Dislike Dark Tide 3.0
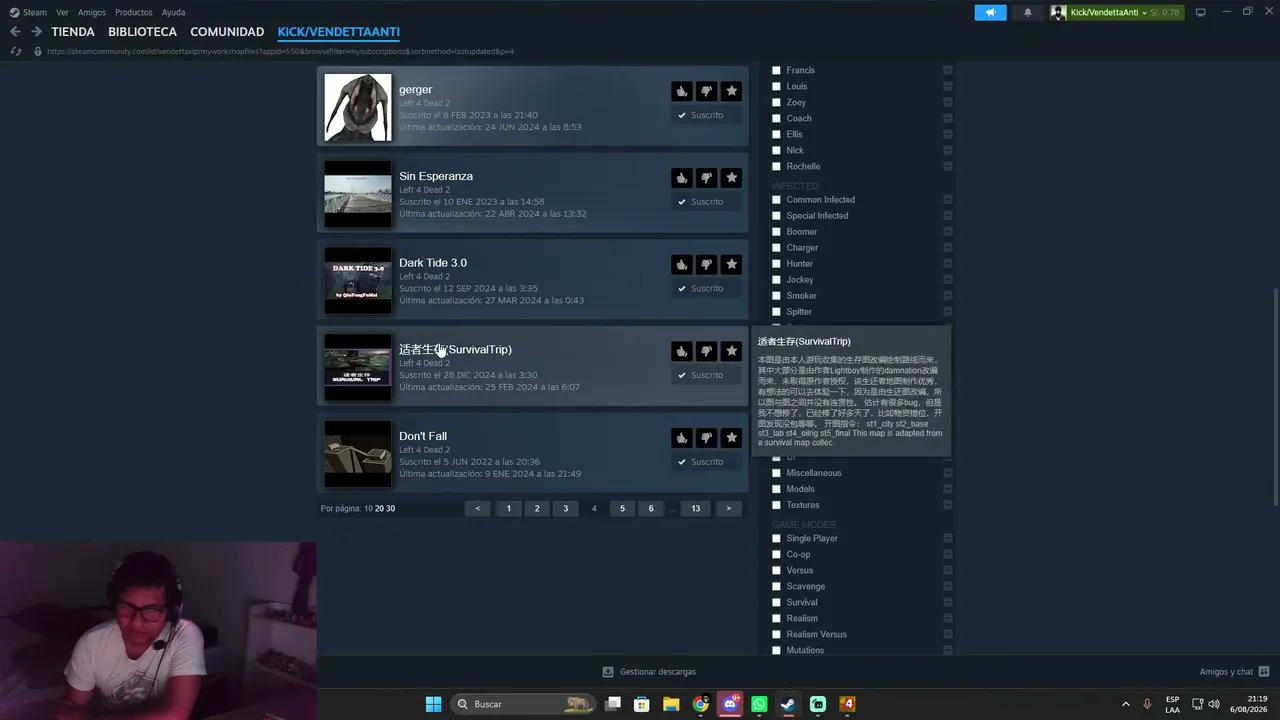 click(x=706, y=265)
